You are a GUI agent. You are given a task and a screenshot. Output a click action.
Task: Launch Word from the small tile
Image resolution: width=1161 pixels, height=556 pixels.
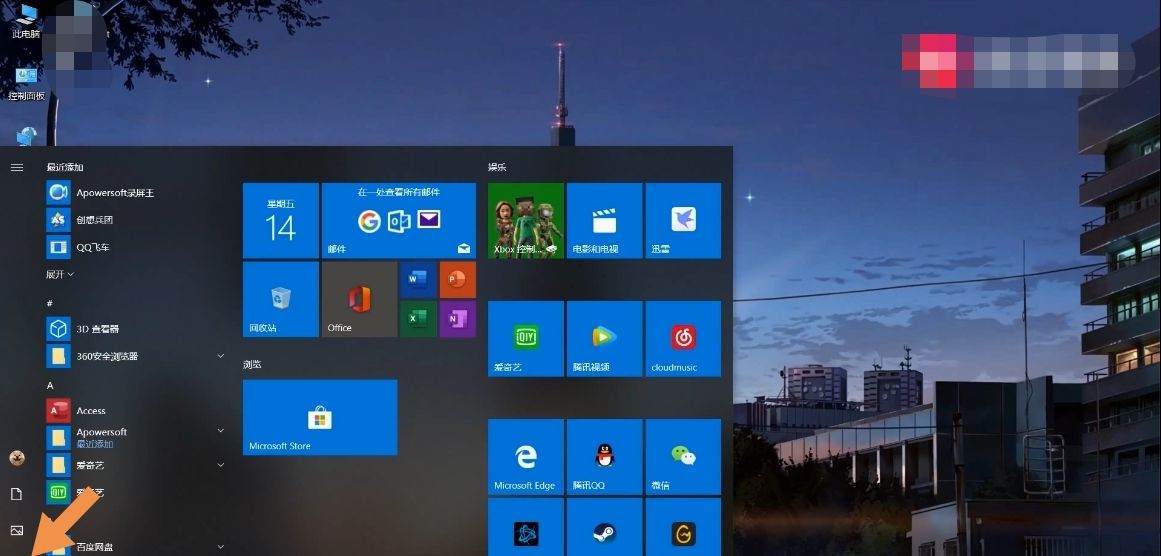tap(418, 279)
